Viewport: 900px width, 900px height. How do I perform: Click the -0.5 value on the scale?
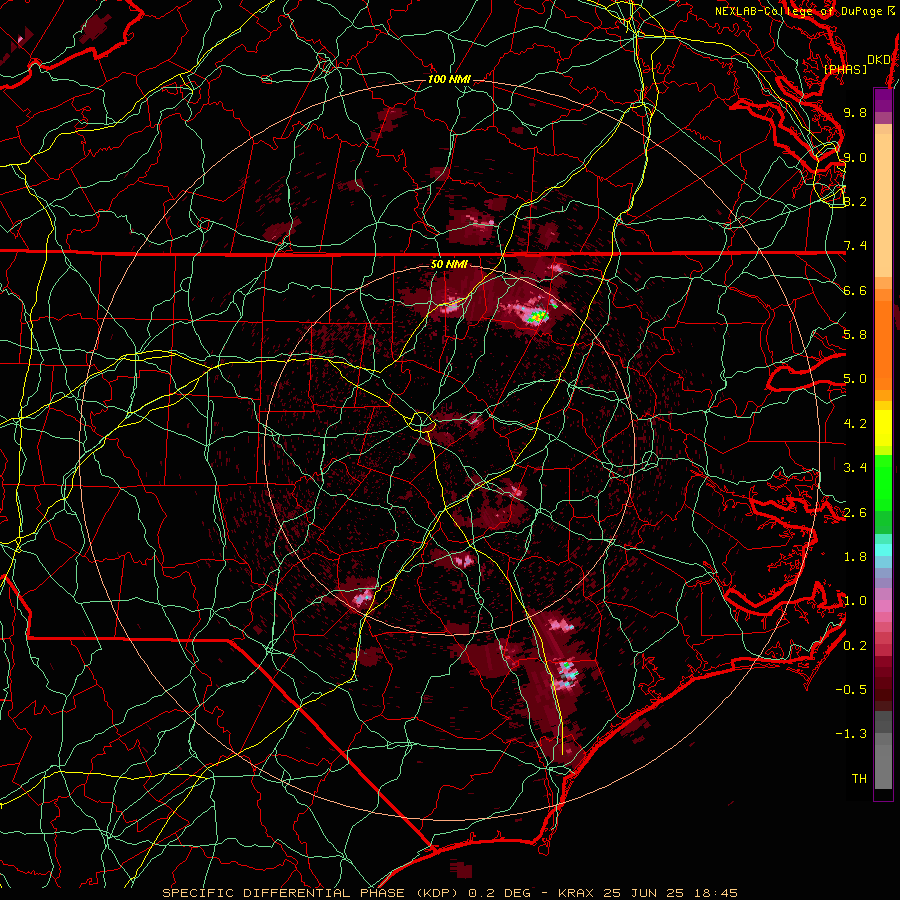(x=851, y=690)
